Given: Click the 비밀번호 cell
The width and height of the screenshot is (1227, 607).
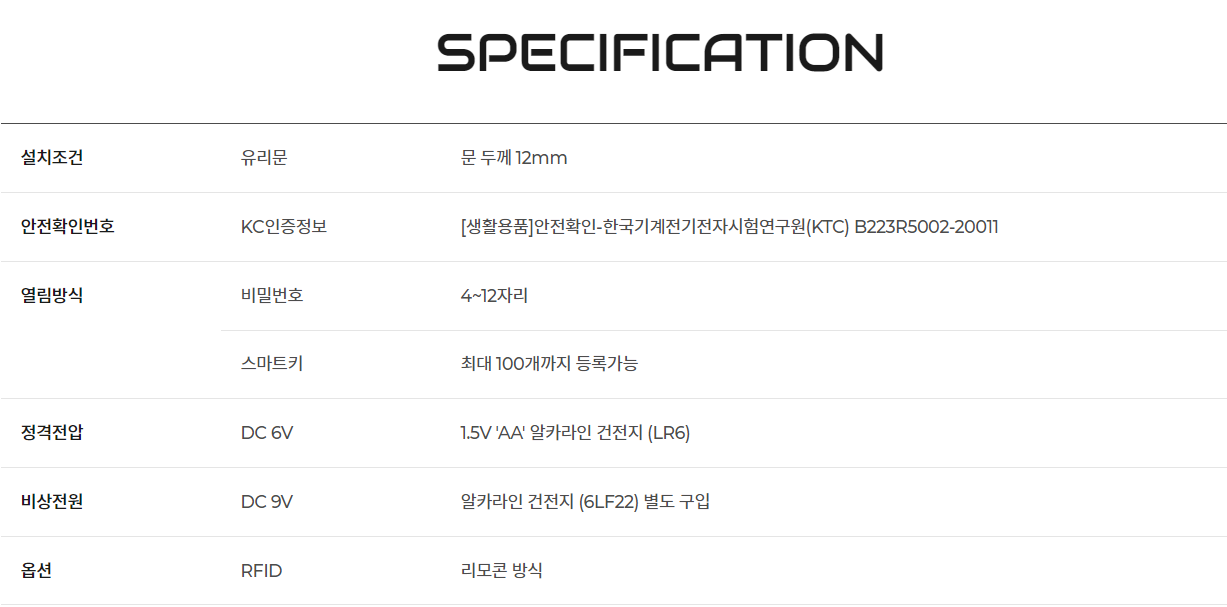Looking at the screenshot, I should point(272,296).
